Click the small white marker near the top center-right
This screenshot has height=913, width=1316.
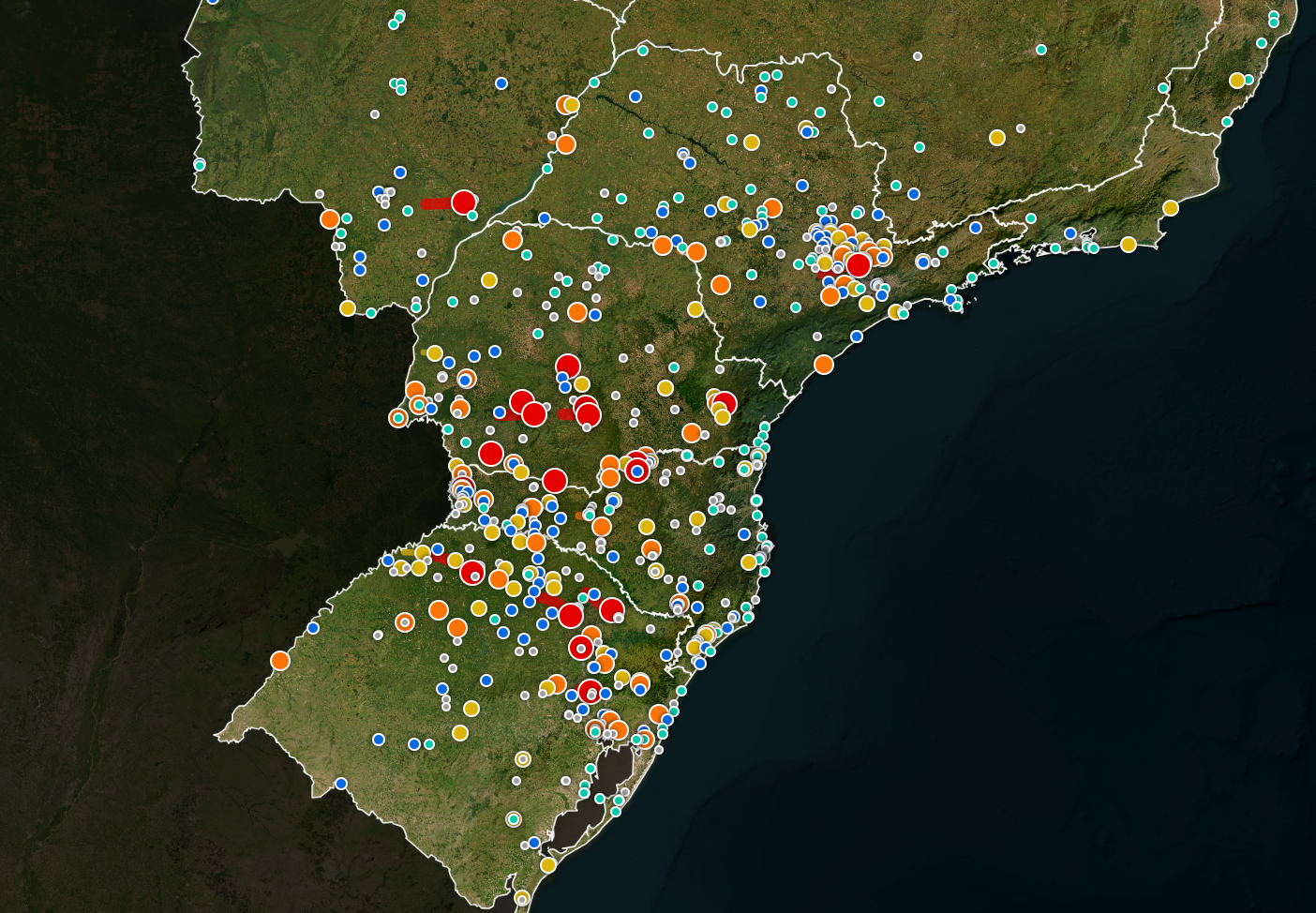918,56
